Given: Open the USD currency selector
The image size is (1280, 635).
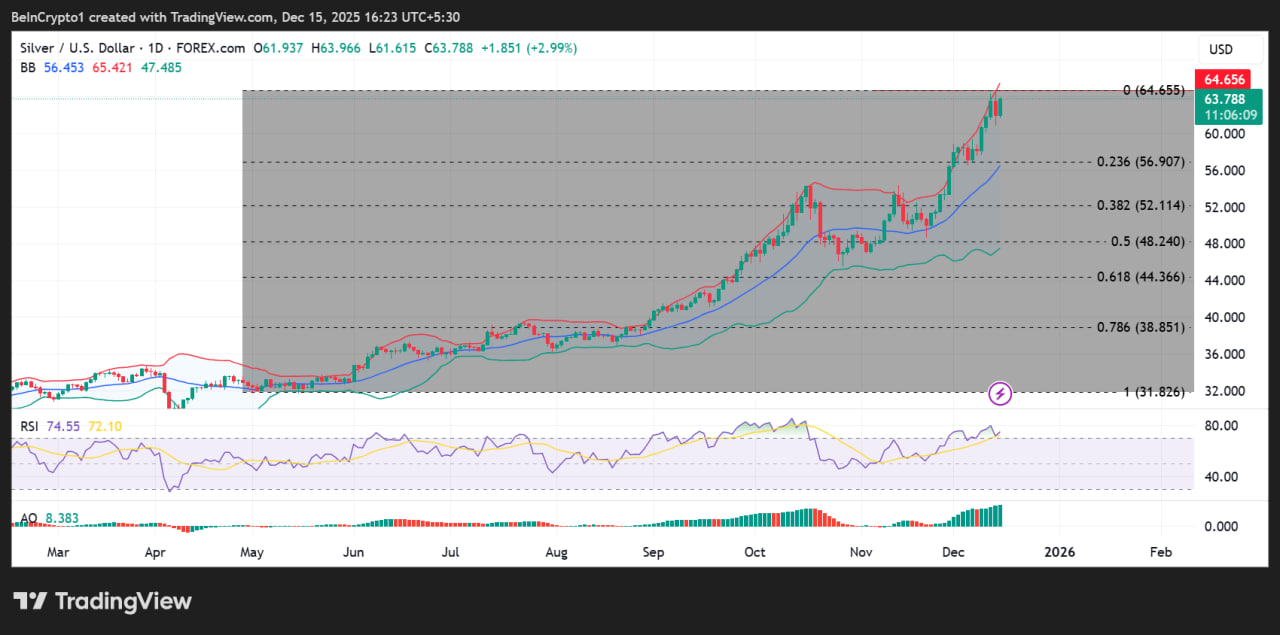Looking at the screenshot, I should click(1221, 49).
